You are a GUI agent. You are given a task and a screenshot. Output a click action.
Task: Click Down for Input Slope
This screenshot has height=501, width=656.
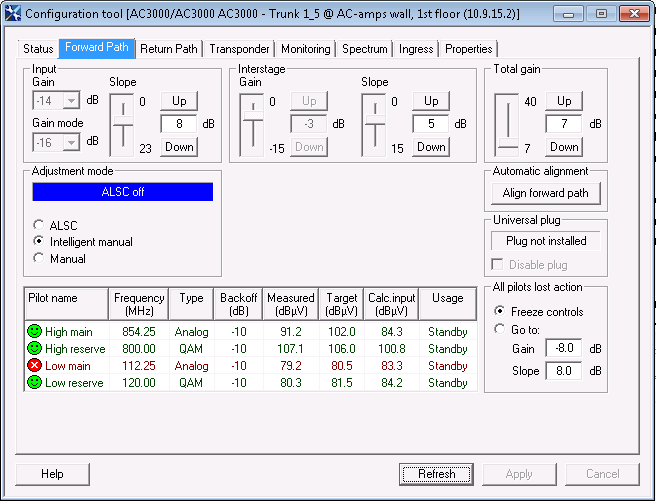click(179, 147)
